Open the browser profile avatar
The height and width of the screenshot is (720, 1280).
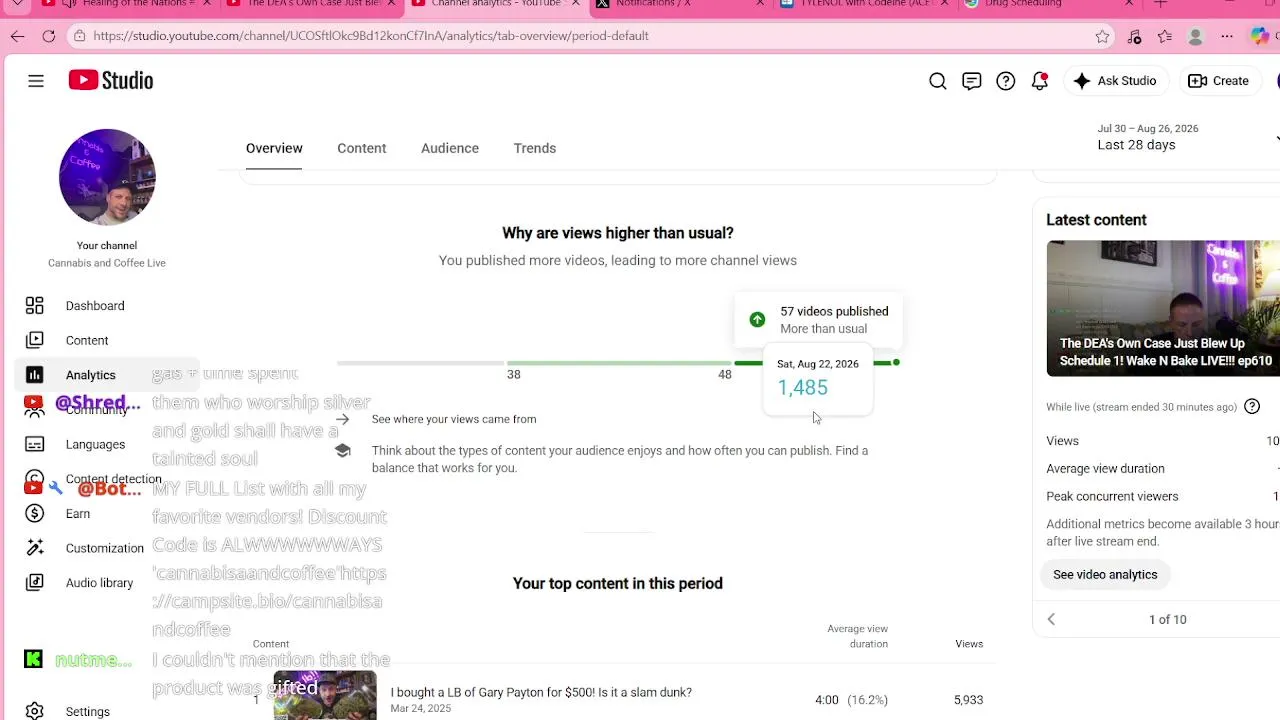[1195, 36]
